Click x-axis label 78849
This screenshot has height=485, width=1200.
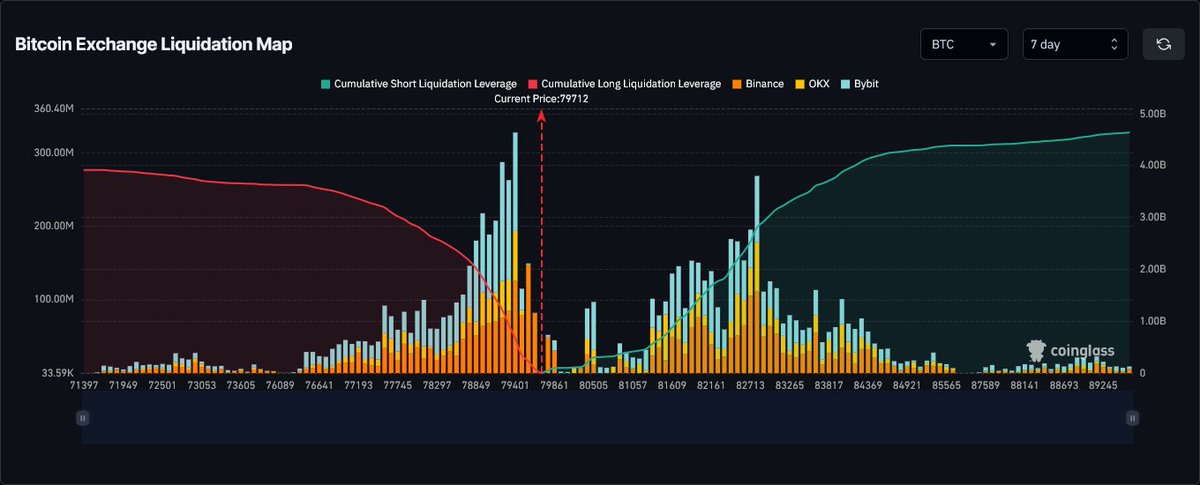point(476,384)
